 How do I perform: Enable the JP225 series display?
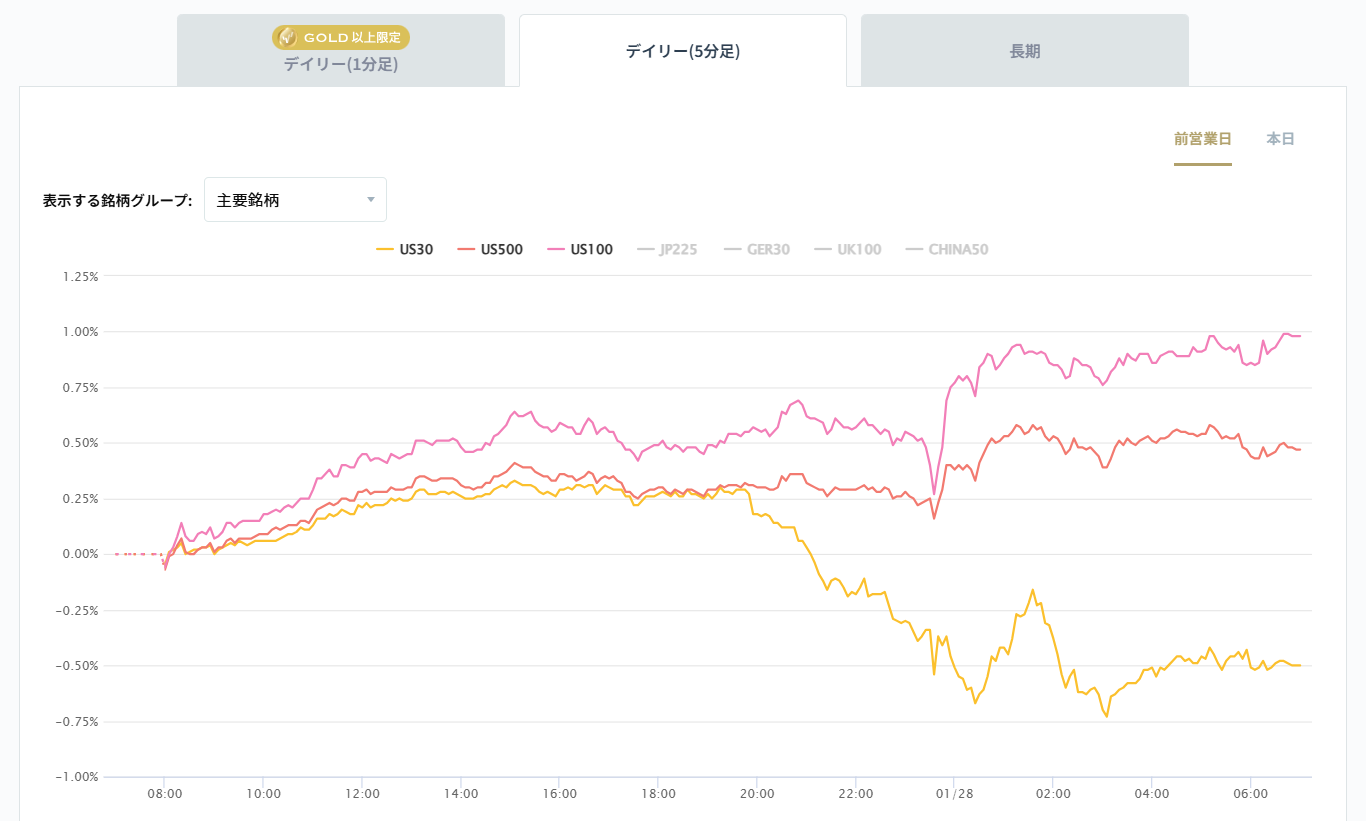coord(668,249)
